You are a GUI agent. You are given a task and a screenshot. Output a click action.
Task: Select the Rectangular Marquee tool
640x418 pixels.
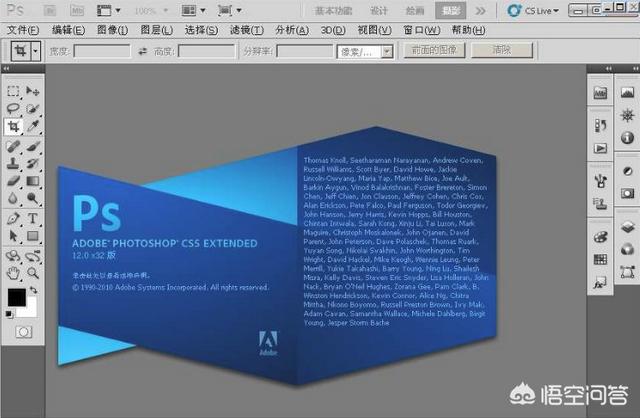[x=13, y=91]
